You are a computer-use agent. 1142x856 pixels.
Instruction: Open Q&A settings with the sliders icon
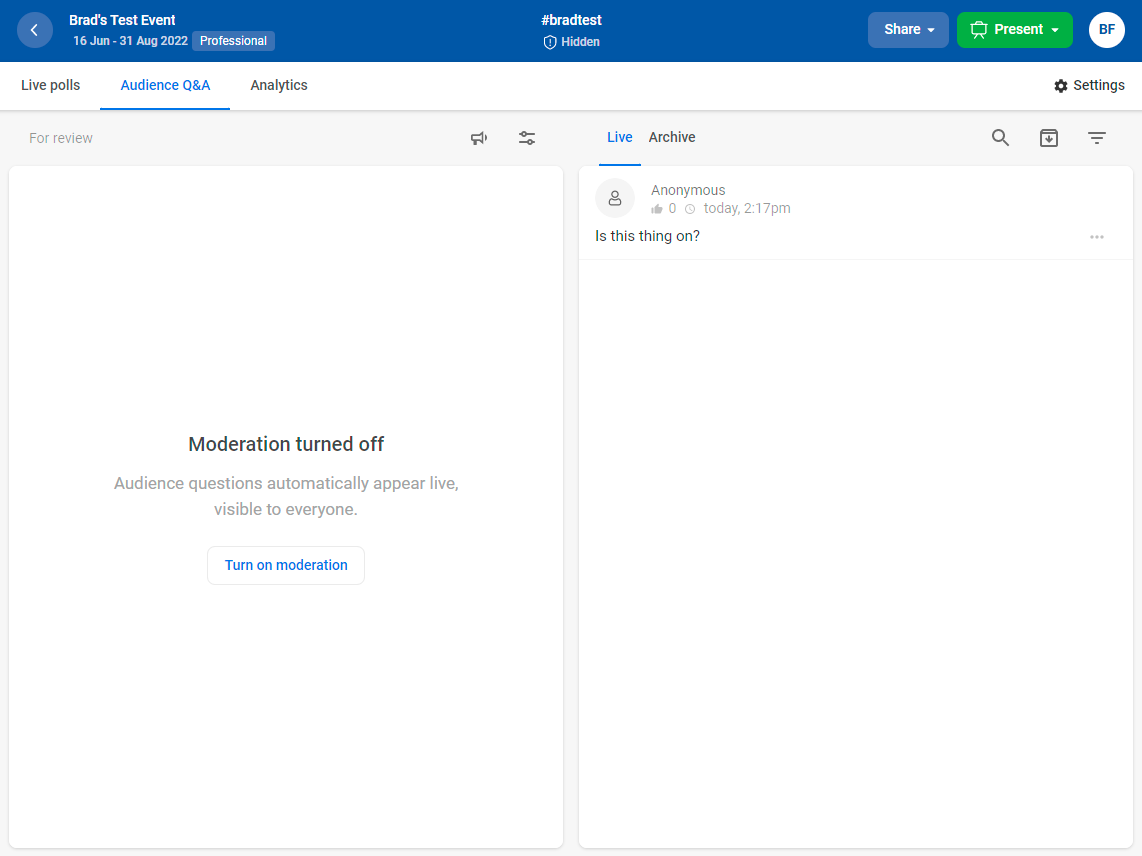(x=527, y=138)
